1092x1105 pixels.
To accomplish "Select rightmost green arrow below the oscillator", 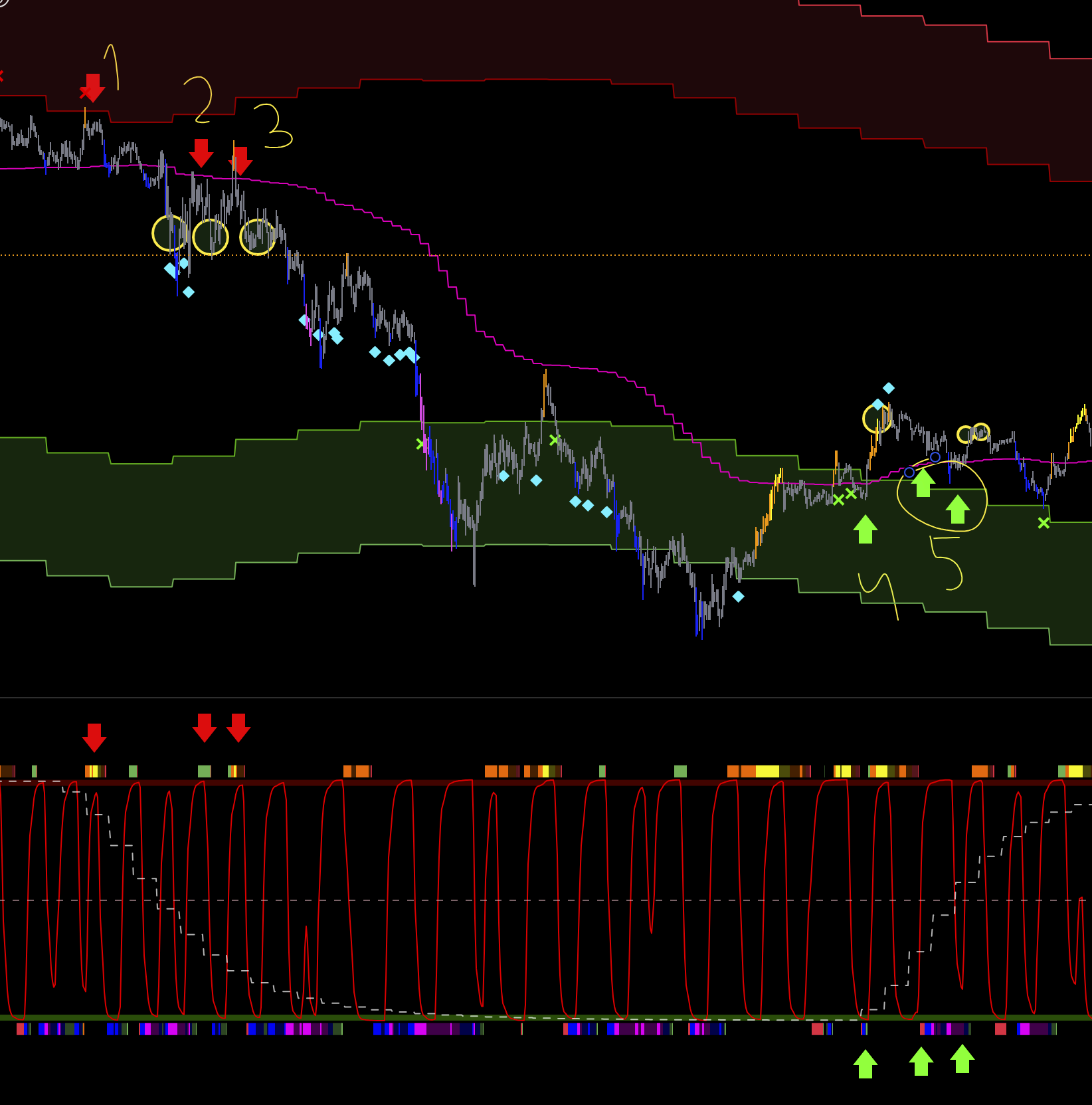I will [962, 1058].
